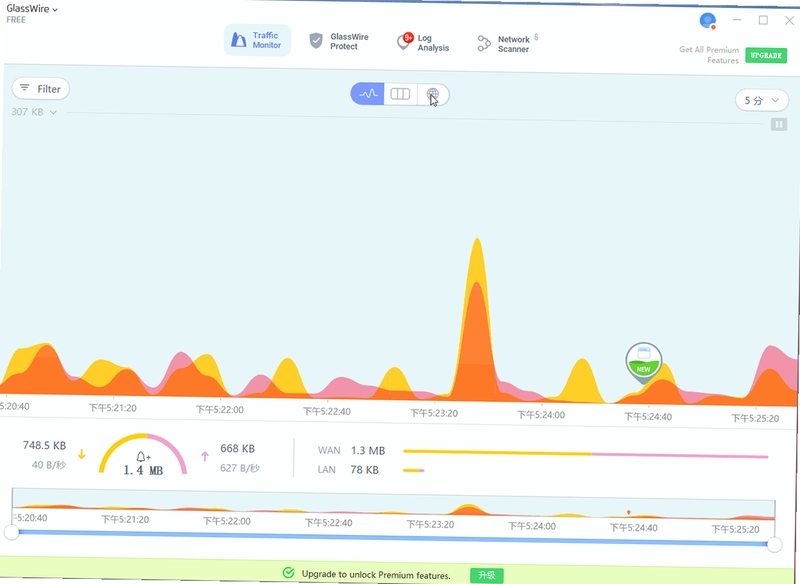This screenshot has height=584, width=800.
Task: Click the Network Scanner nodes icon
Action: click(483, 43)
